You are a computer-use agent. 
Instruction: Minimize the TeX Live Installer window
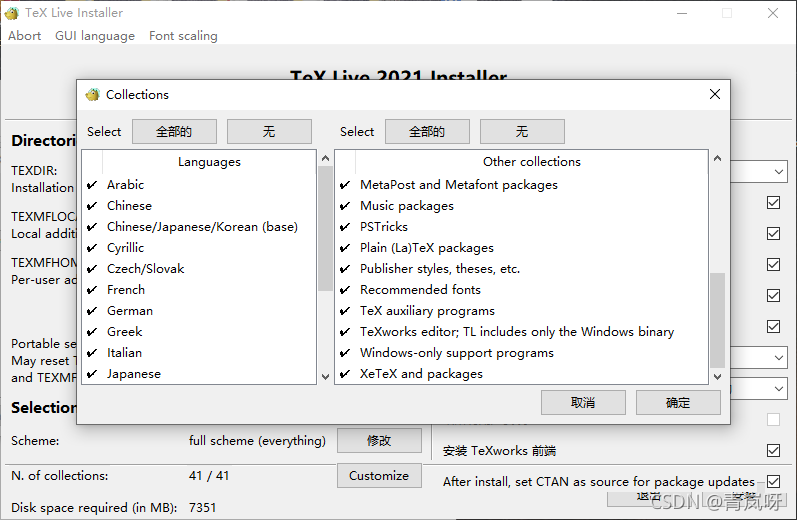pos(682,13)
